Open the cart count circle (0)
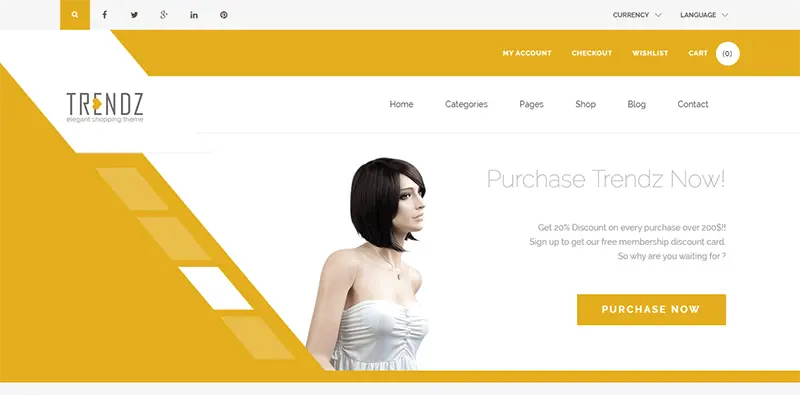Viewport: 800px width, 395px height. 728,54
